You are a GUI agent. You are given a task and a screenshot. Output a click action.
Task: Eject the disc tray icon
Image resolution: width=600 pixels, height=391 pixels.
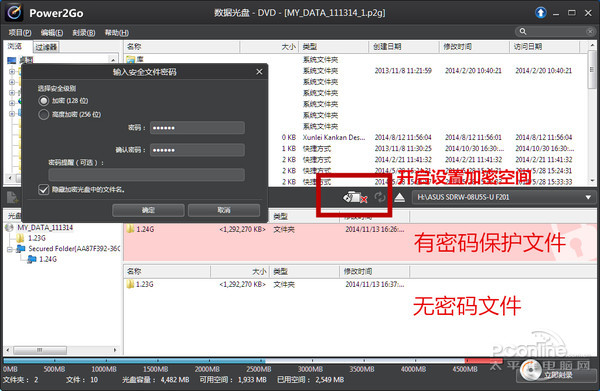pos(399,197)
